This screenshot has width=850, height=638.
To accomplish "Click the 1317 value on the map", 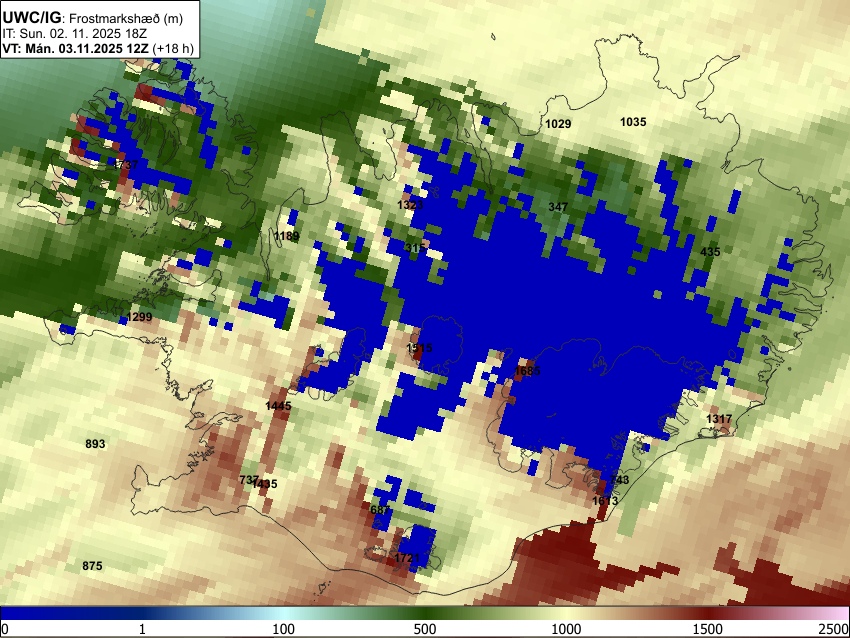I will pos(719,419).
